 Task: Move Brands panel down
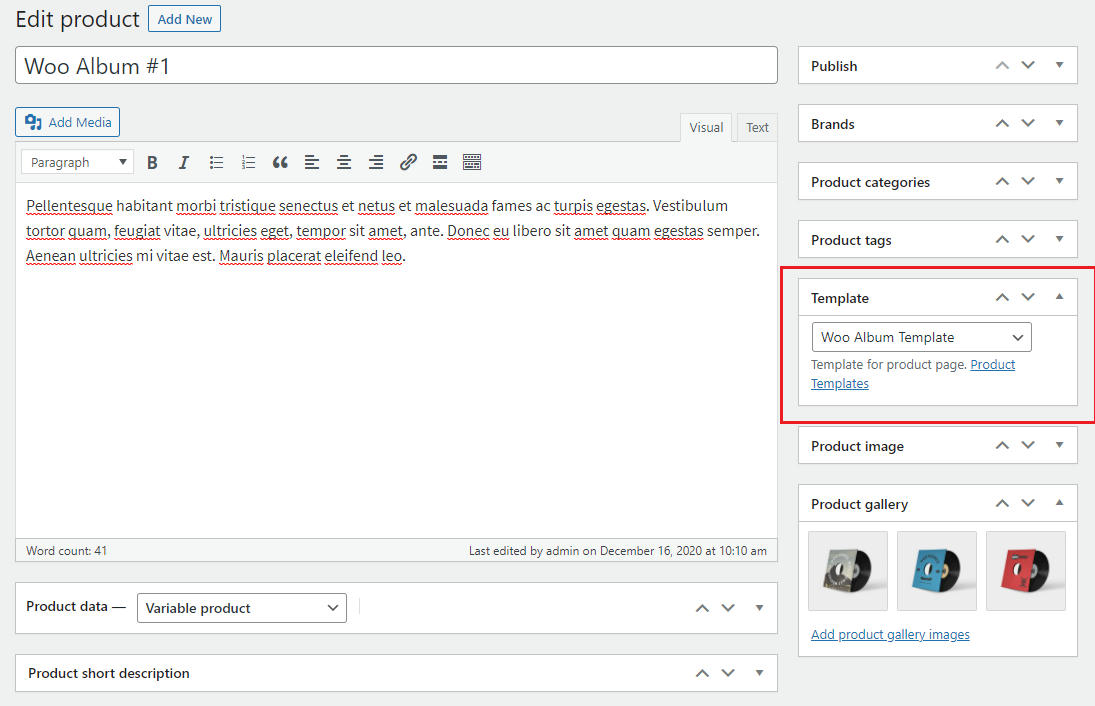pos(1028,124)
